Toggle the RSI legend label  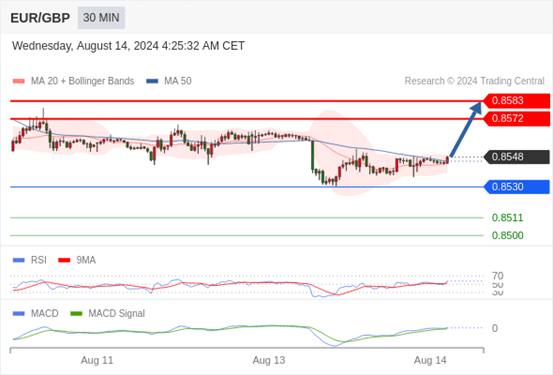39,260
